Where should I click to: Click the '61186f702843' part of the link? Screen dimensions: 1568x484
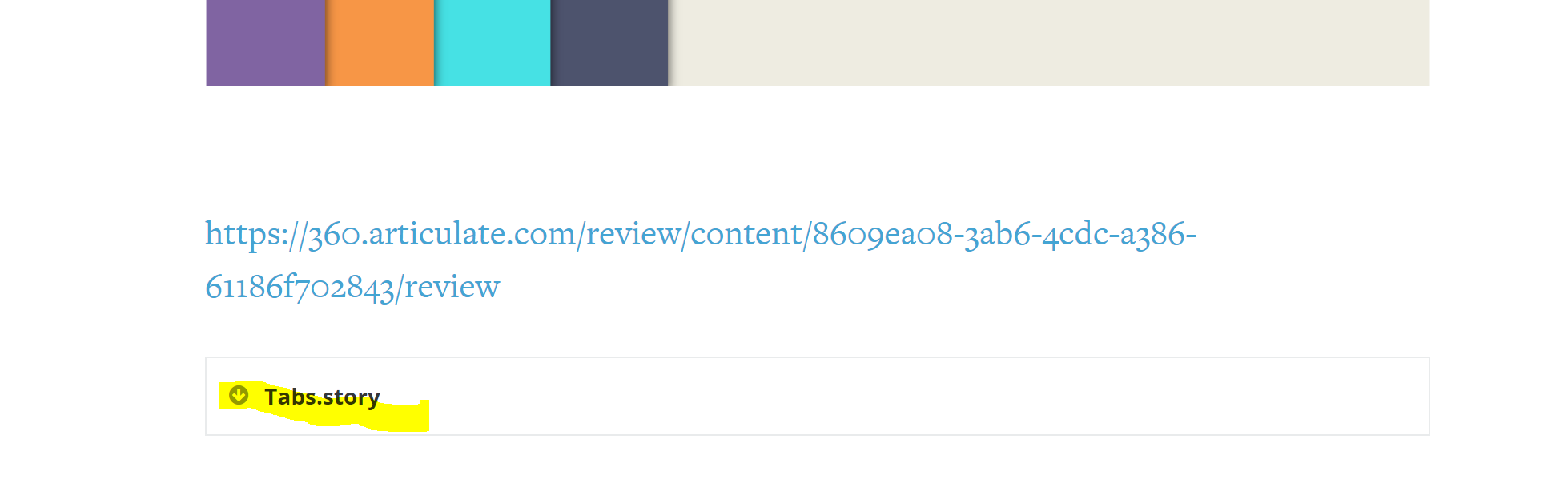click(300, 287)
